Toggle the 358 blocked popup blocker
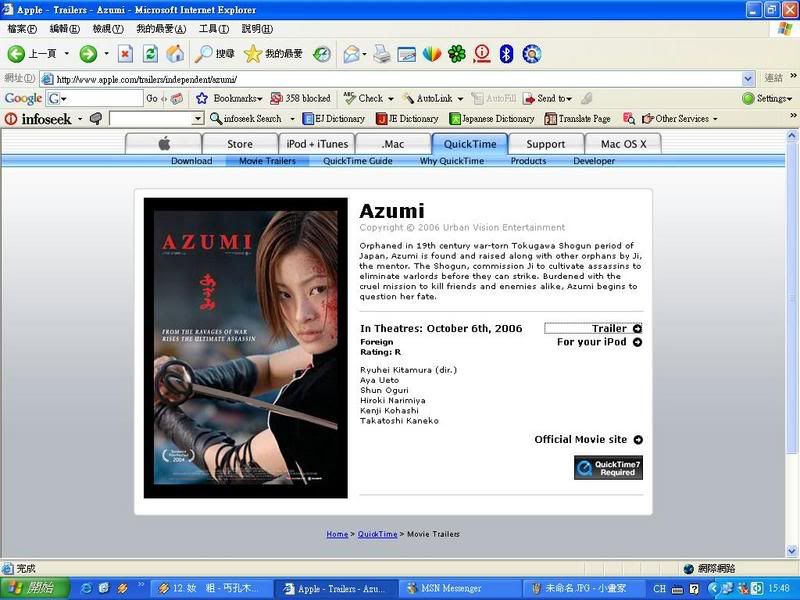The width and height of the screenshot is (800, 600). pos(300,98)
